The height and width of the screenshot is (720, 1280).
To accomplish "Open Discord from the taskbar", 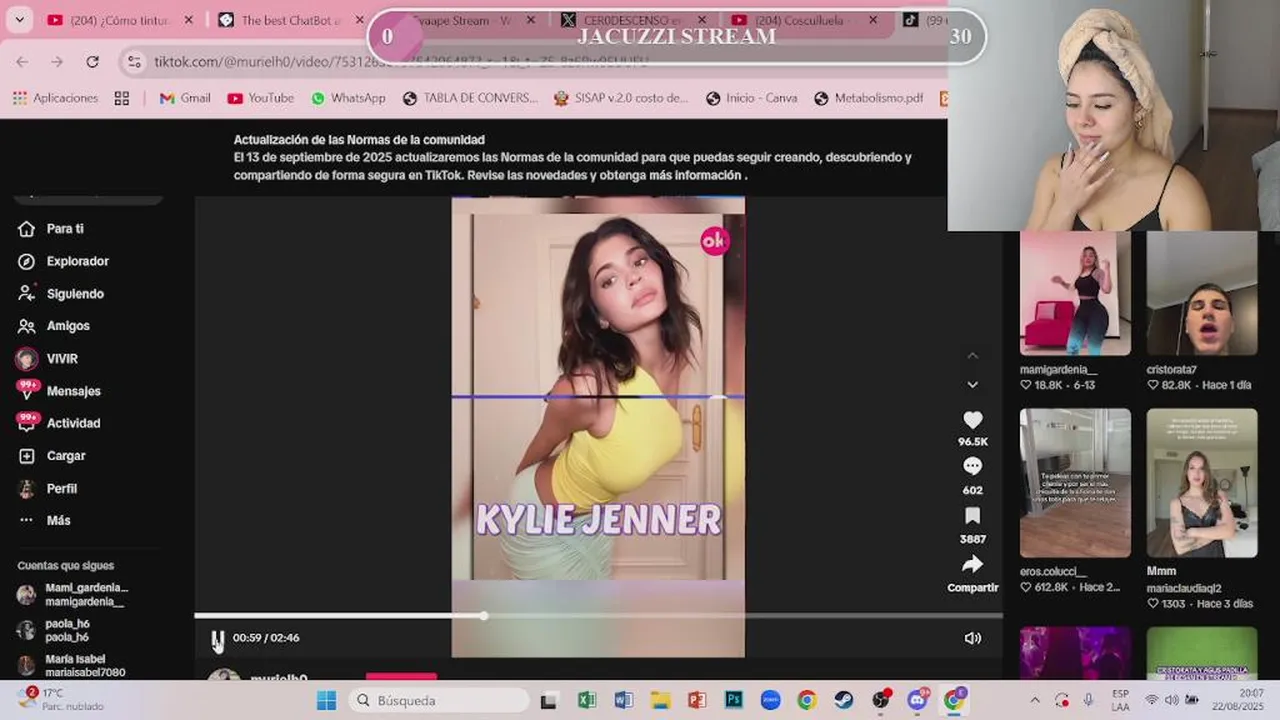I will click(917, 700).
